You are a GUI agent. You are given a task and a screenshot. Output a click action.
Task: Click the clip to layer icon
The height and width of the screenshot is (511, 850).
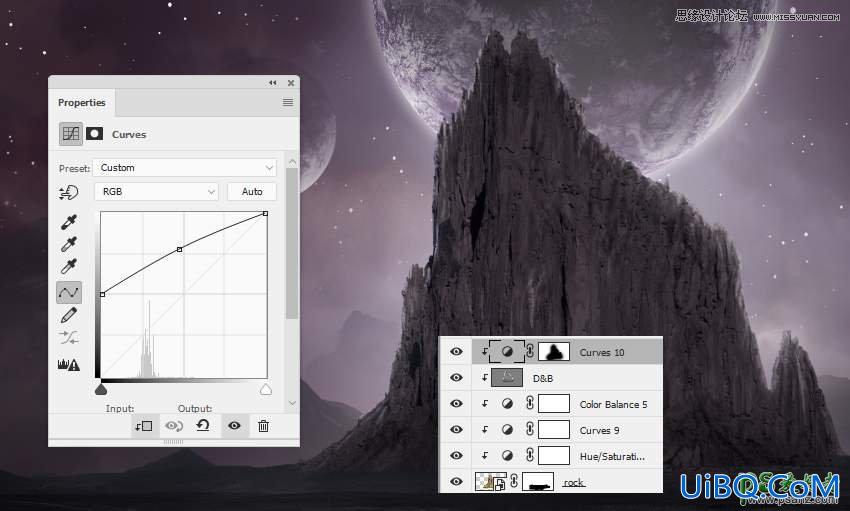click(144, 426)
